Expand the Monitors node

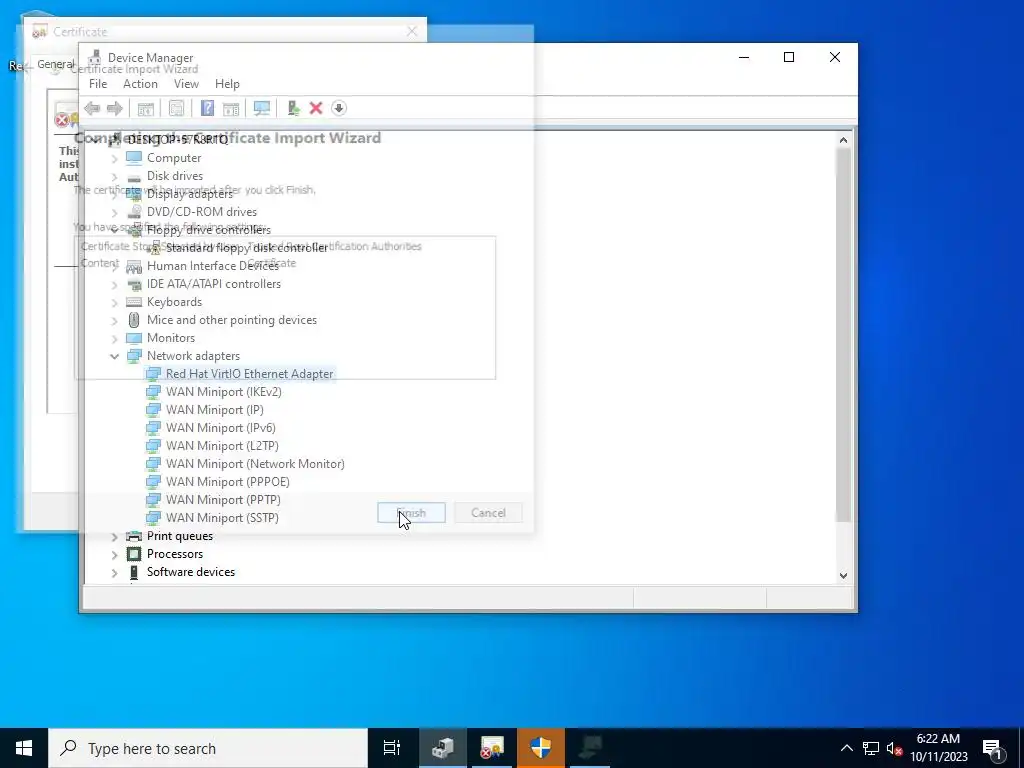tap(114, 338)
